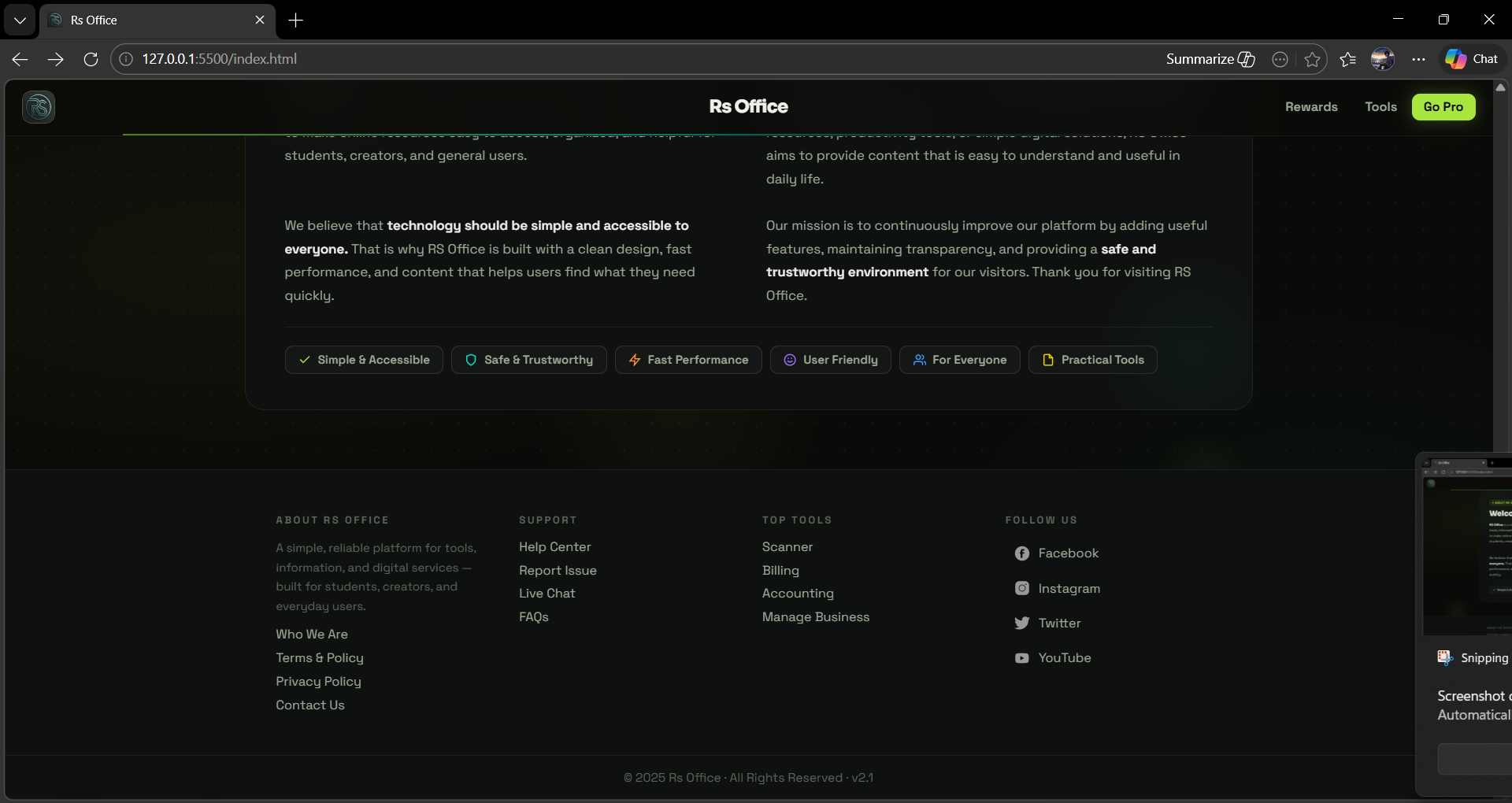
Task: Open the Favorites list icon
Action: coord(1347,59)
